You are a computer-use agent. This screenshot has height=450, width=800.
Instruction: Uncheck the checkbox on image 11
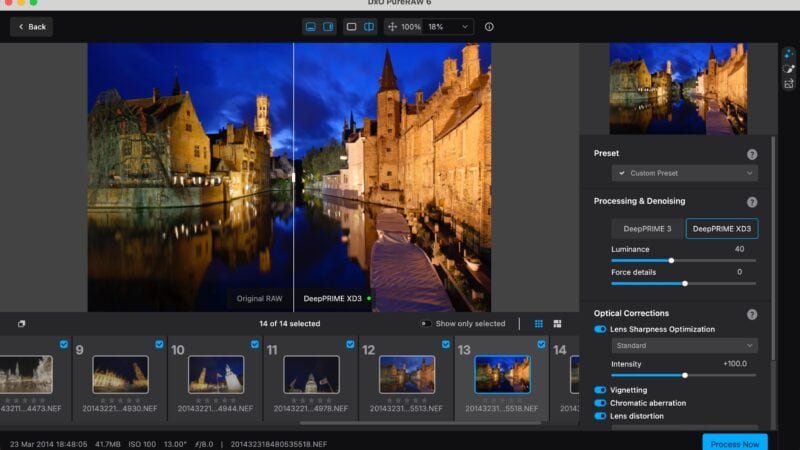point(350,344)
